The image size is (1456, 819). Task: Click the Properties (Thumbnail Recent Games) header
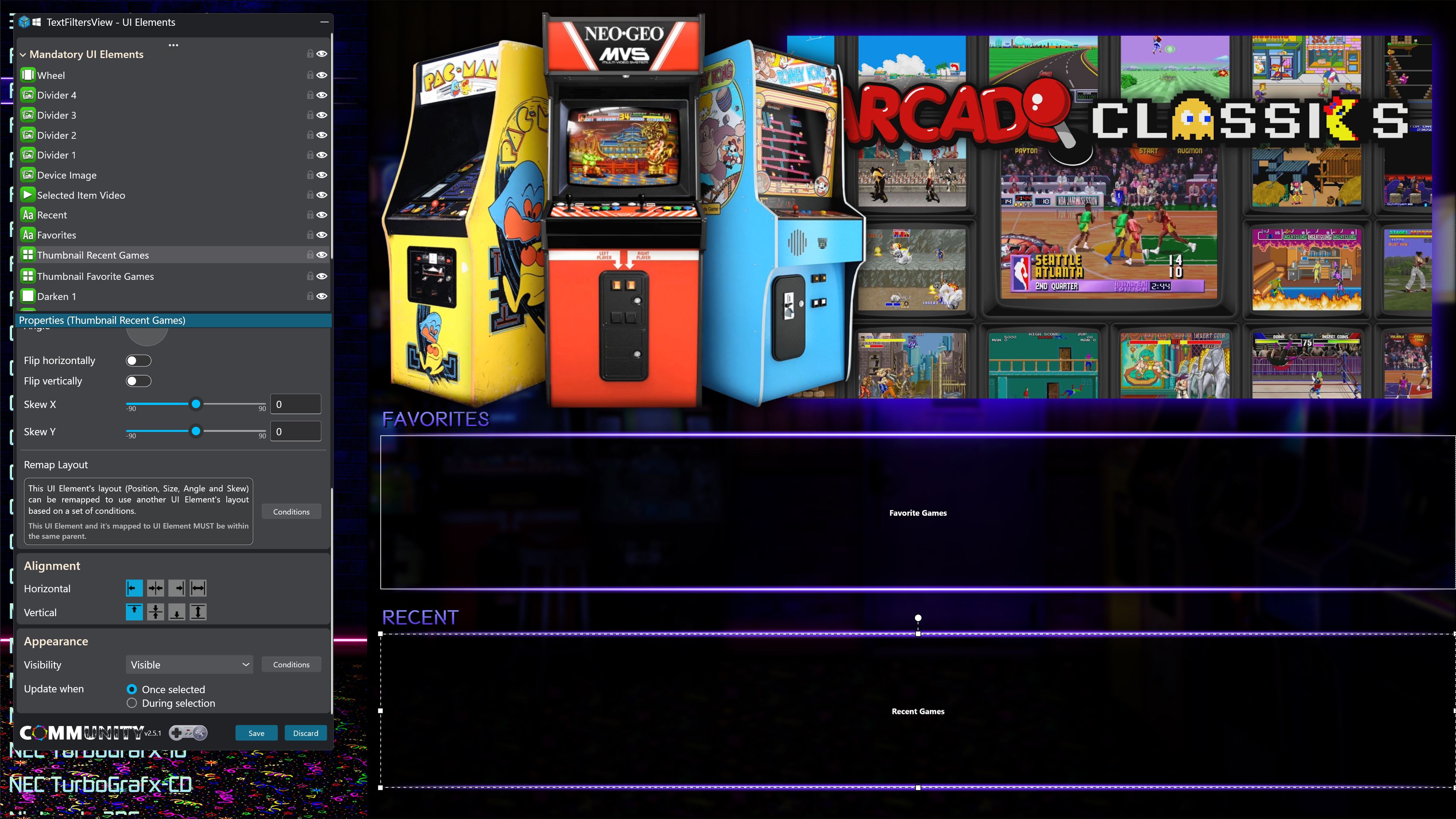174,320
